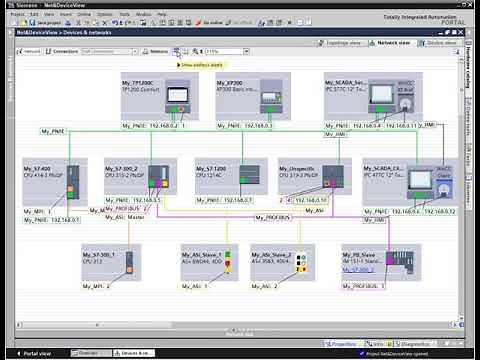480x360 pixels.
Task: Open the Options menu
Action: 105,14
